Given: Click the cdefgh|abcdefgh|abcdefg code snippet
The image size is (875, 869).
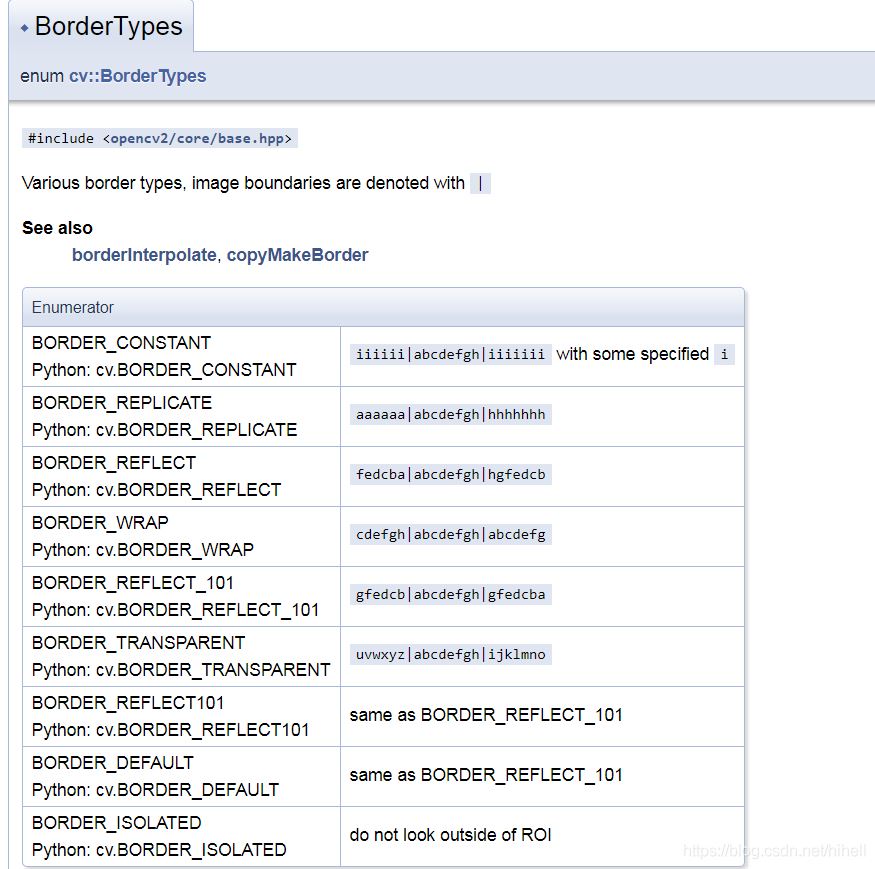Looking at the screenshot, I should 450,534.
